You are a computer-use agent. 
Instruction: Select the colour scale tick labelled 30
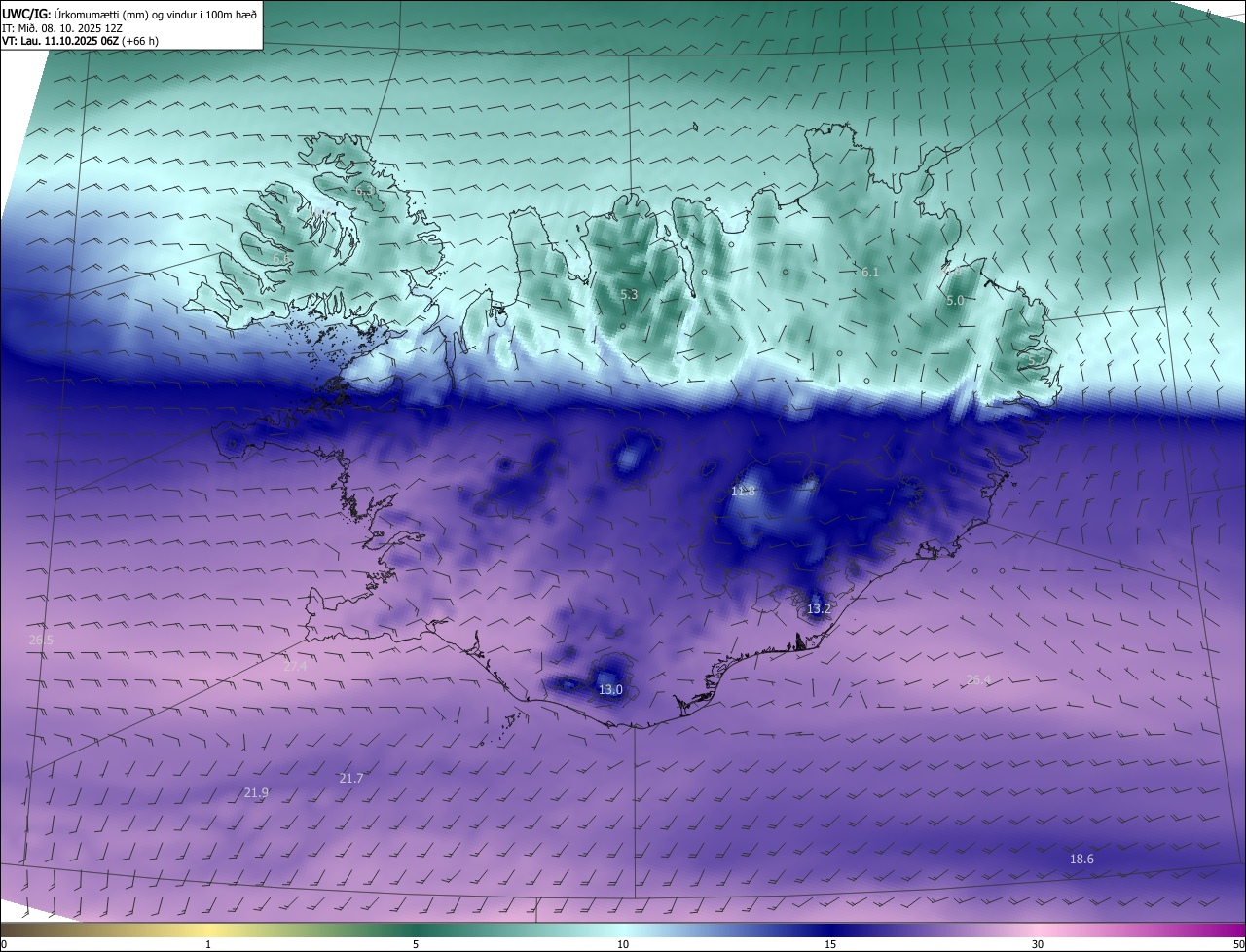(x=1038, y=944)
